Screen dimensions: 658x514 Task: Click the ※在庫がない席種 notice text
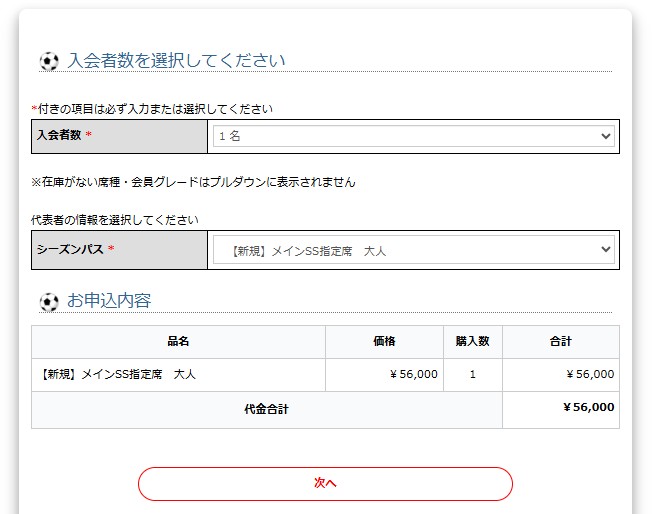pos(194,183)
